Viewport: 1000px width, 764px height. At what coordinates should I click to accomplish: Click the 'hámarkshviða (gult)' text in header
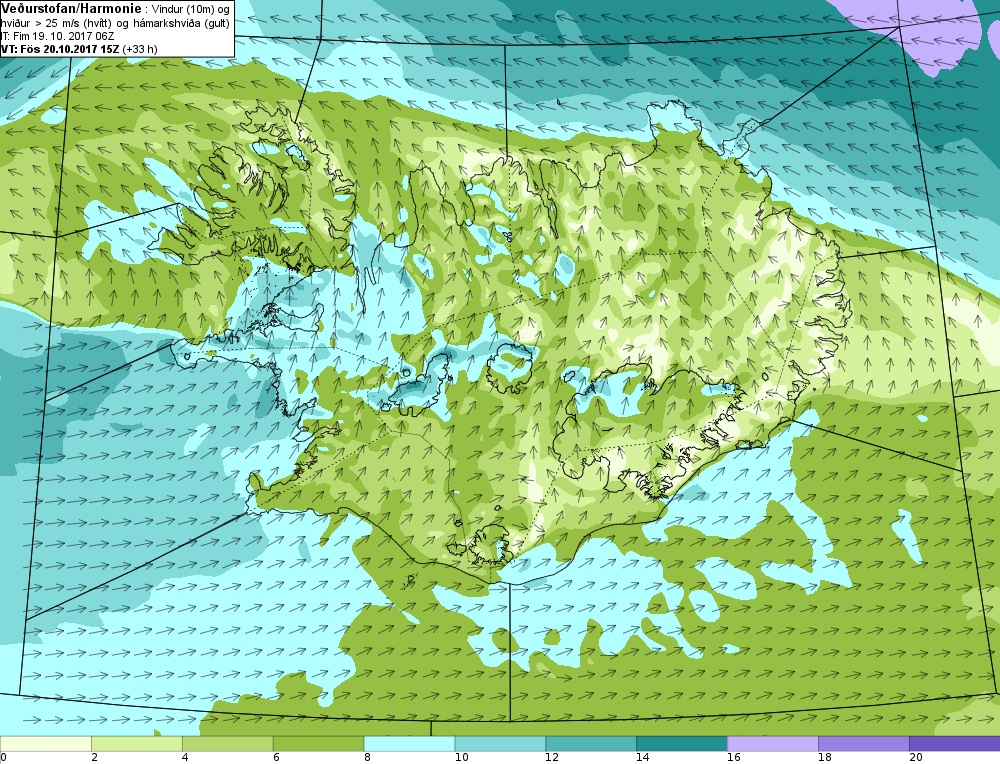(182, 24)
